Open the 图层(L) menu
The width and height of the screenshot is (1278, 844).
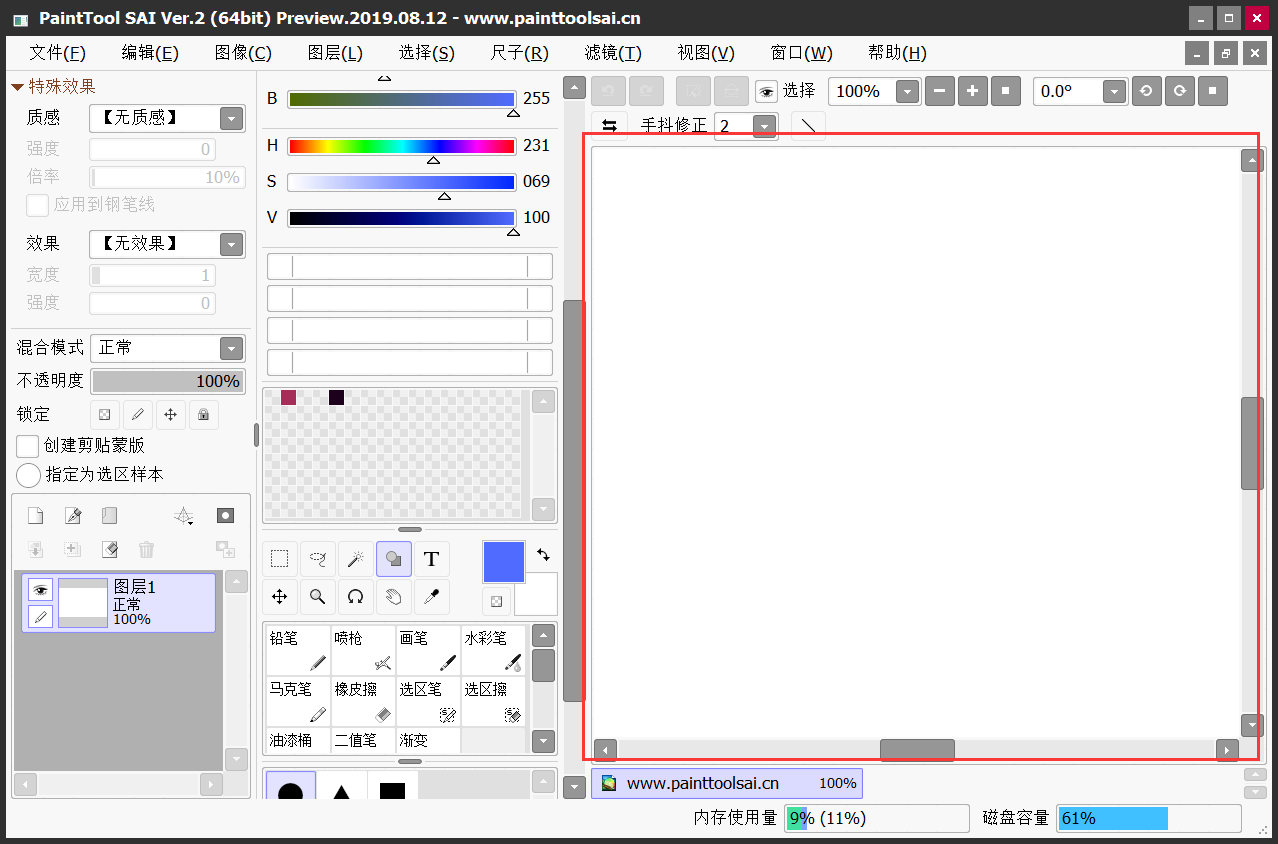pyautogui.click(x=335, y=53)
